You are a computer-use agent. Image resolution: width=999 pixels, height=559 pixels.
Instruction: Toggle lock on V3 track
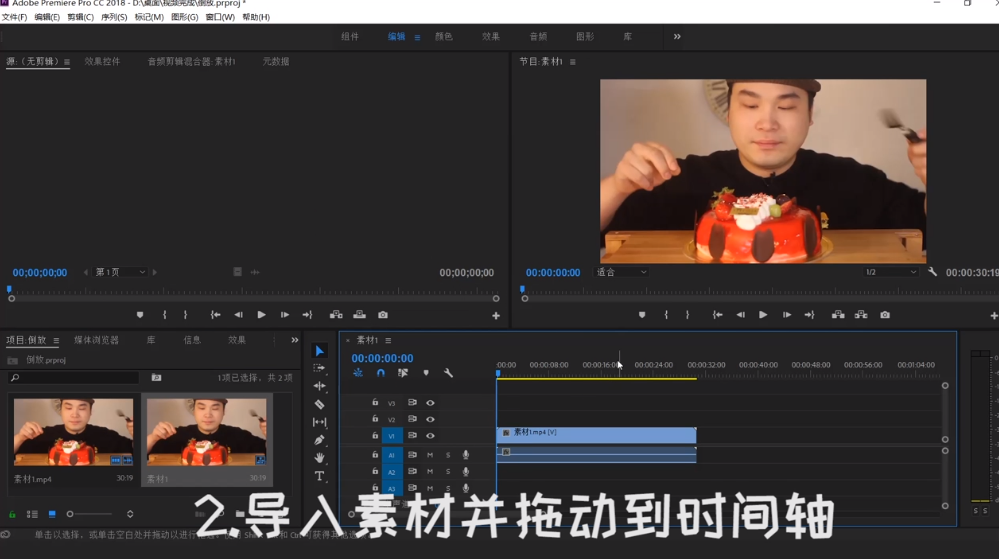[375, 402]
